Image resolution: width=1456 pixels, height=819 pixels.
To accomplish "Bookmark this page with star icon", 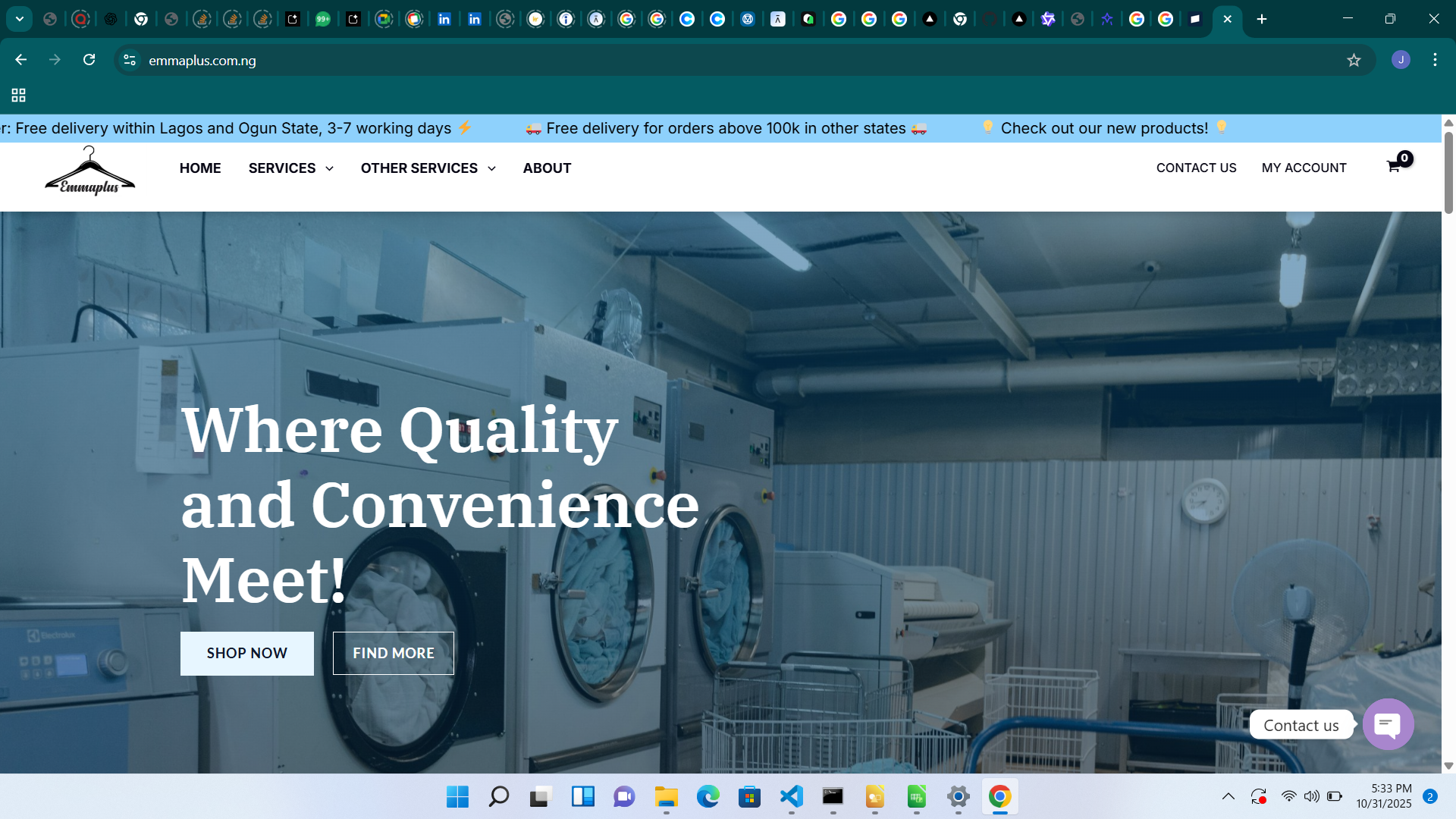I will tap(1354, 60).
